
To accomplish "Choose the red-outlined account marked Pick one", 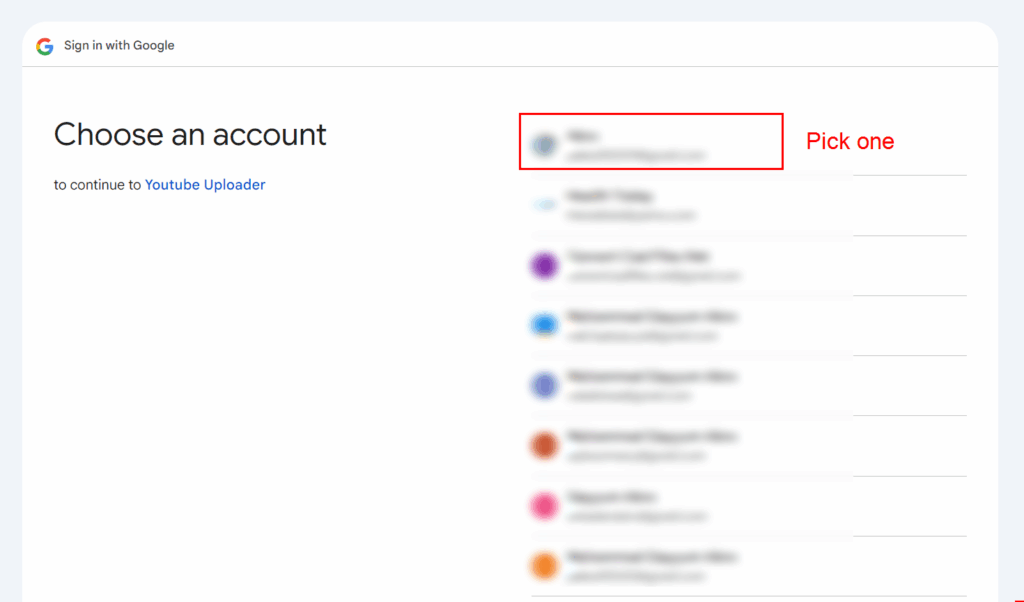I will (650, 141).
